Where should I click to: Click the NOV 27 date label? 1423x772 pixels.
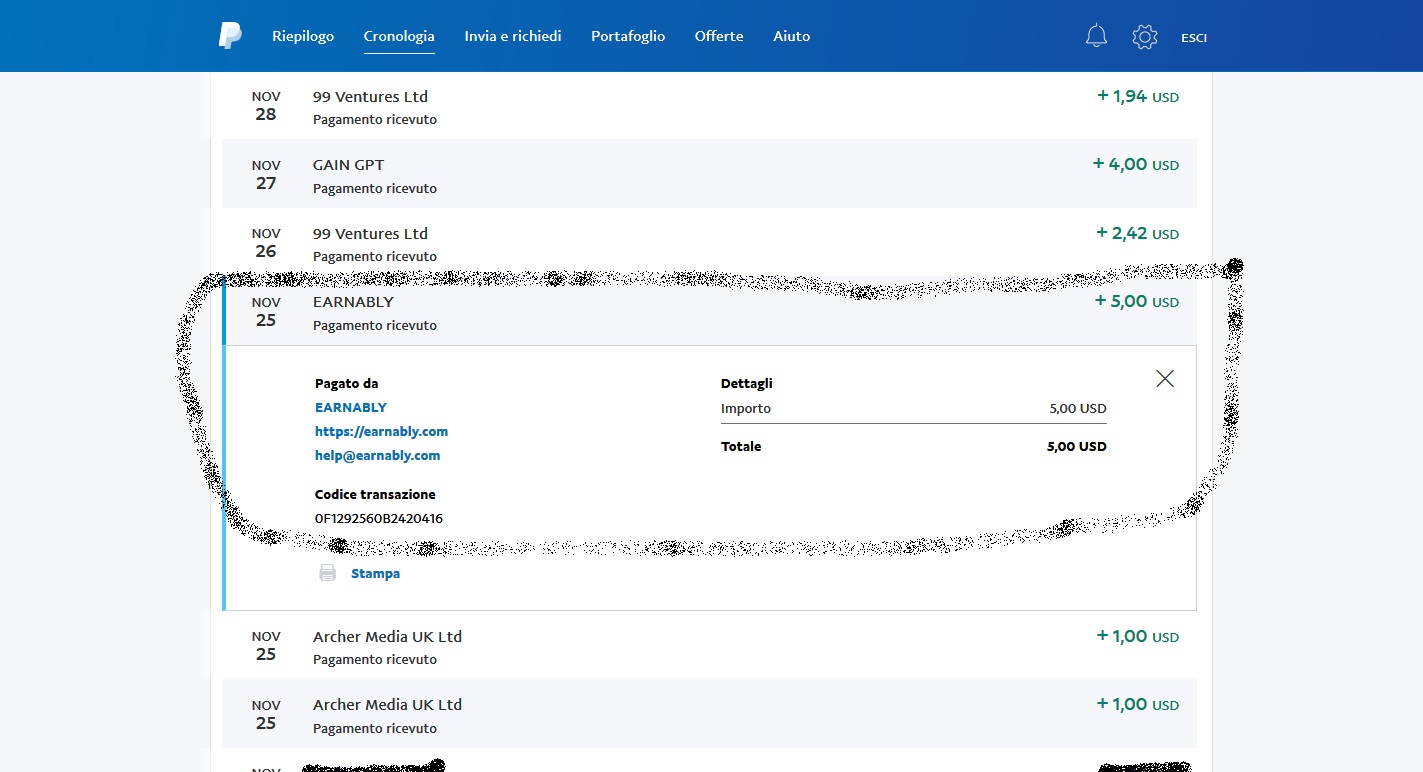266,174
